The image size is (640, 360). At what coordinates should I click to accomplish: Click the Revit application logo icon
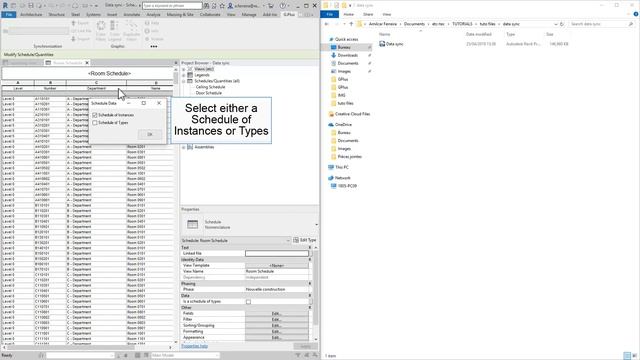coord(5,6)
